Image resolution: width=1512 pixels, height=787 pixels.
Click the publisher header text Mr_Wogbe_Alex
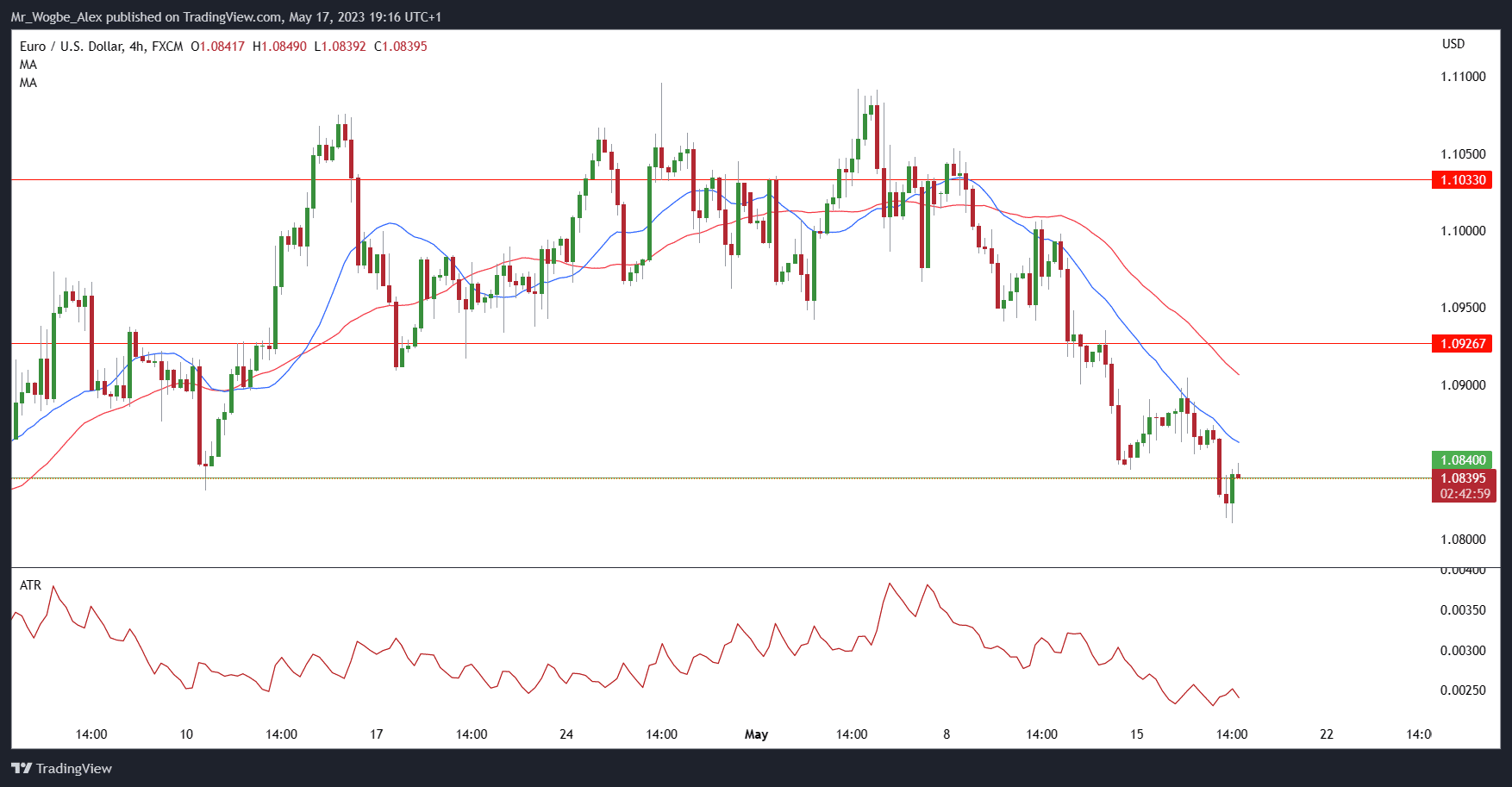[x=56, y=17]
